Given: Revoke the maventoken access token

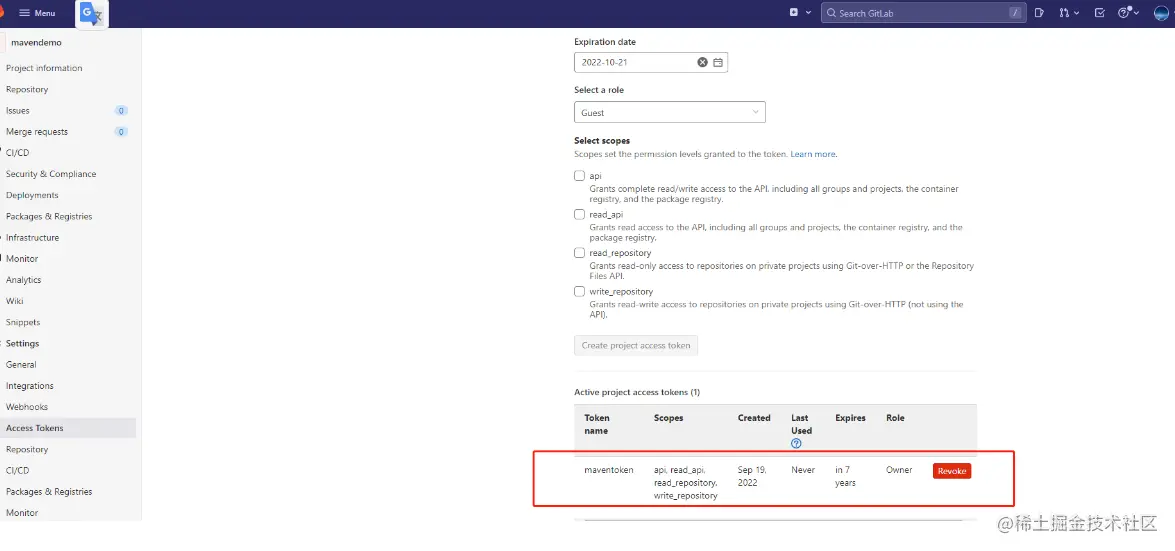Looking at the screenshot, I should (x=952, y=471).
